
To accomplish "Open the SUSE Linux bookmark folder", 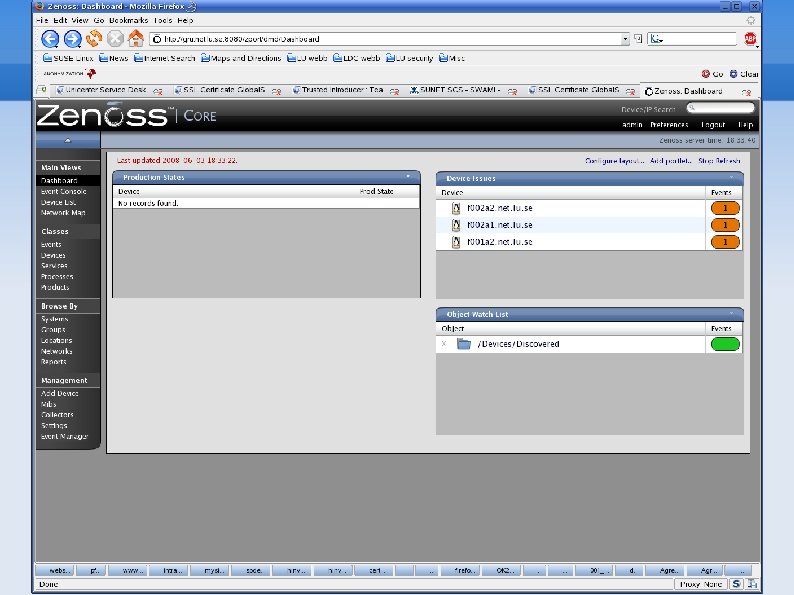I will (x=68, y=58).
